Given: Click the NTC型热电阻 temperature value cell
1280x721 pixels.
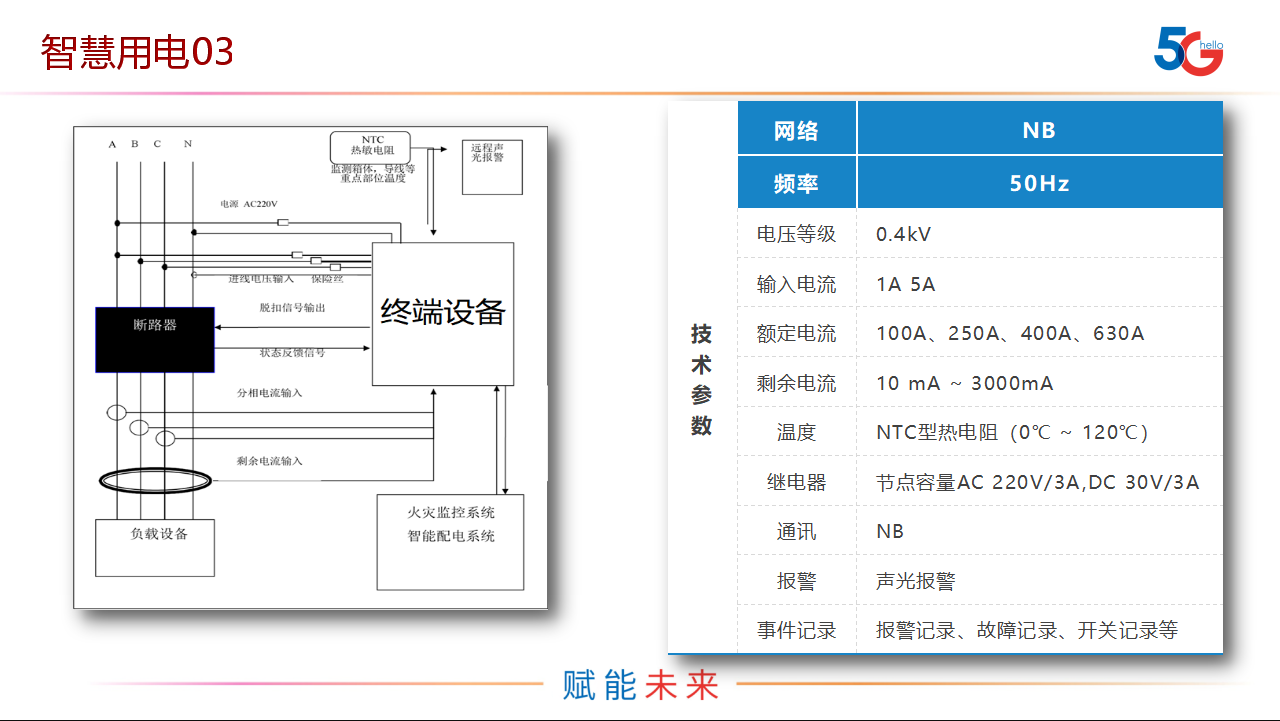Looking at the screenshot, I should [1012, 432].
